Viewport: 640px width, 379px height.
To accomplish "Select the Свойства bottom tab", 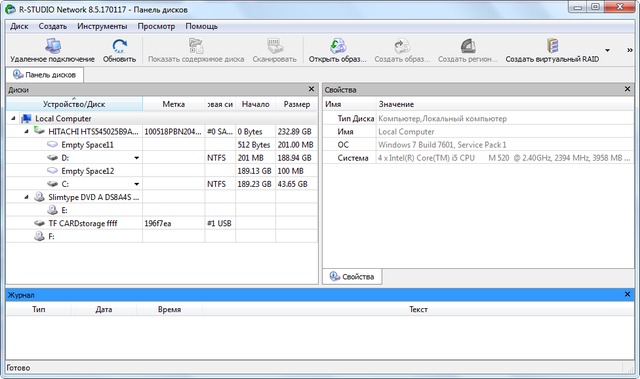I will [352, 277].
